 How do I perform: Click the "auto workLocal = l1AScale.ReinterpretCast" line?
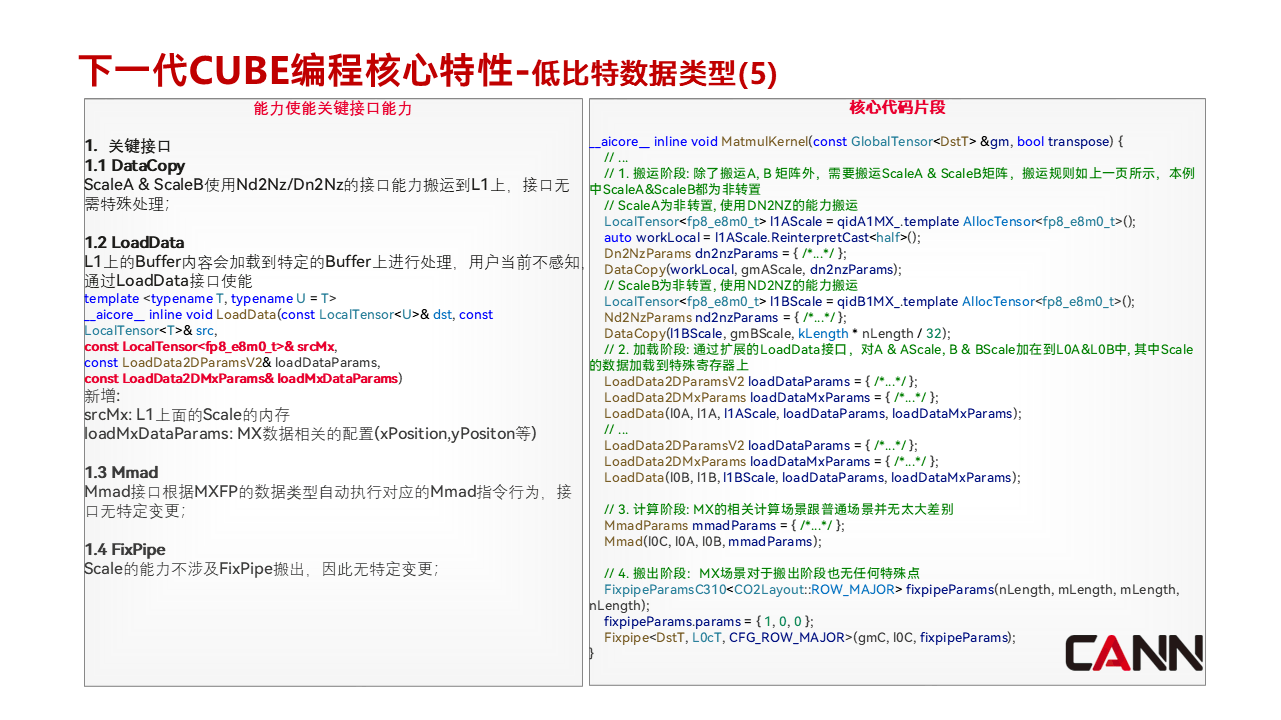click(x=762, y=237)
